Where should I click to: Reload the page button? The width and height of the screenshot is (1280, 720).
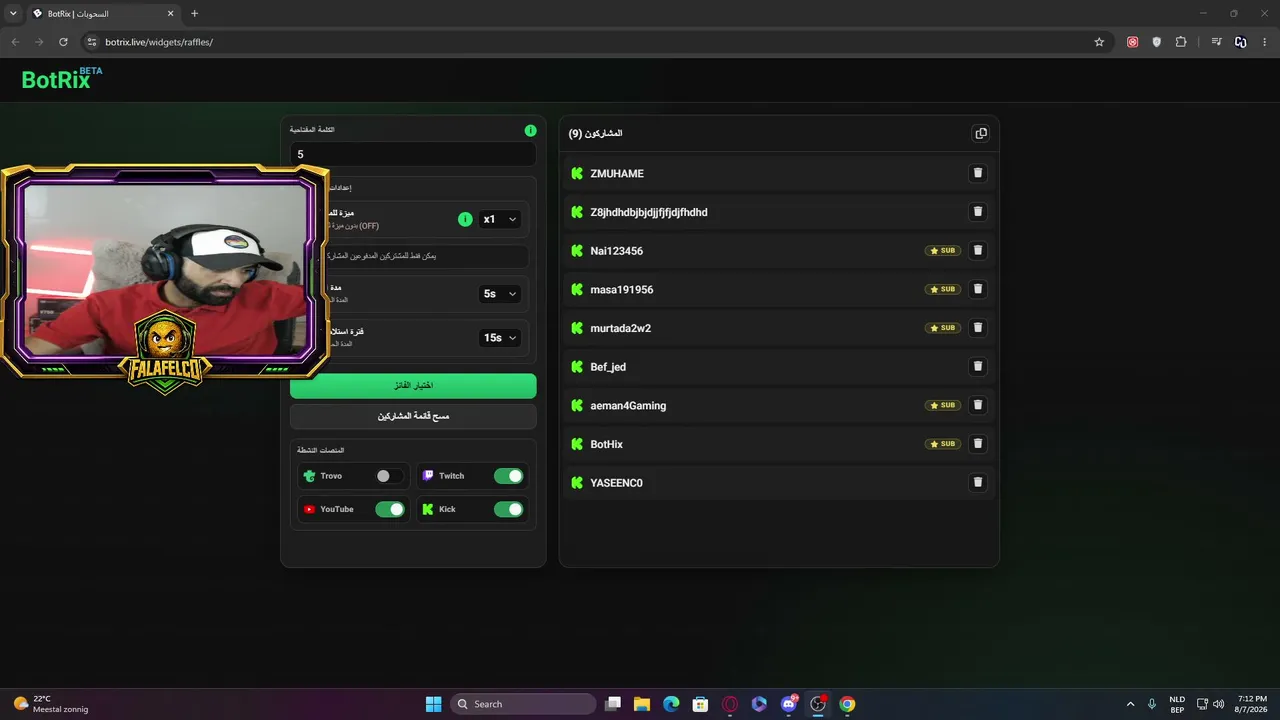(63, 42)
